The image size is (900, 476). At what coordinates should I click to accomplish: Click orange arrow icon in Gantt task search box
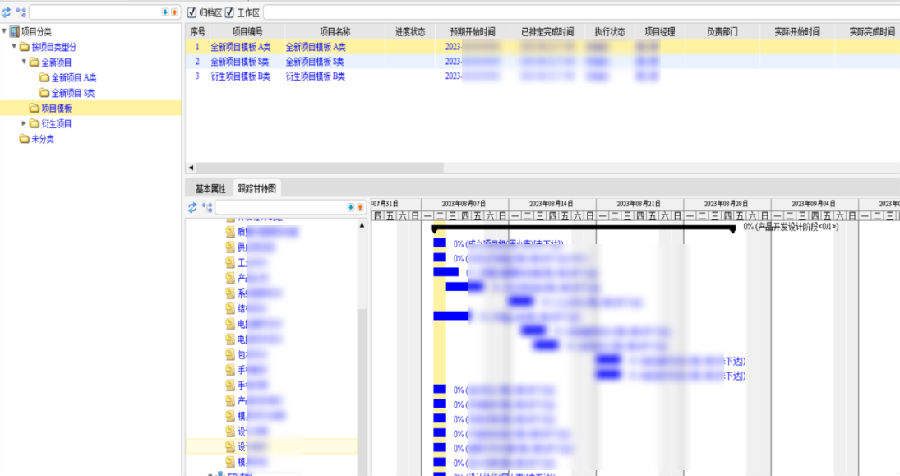click(x=360, y=207)
